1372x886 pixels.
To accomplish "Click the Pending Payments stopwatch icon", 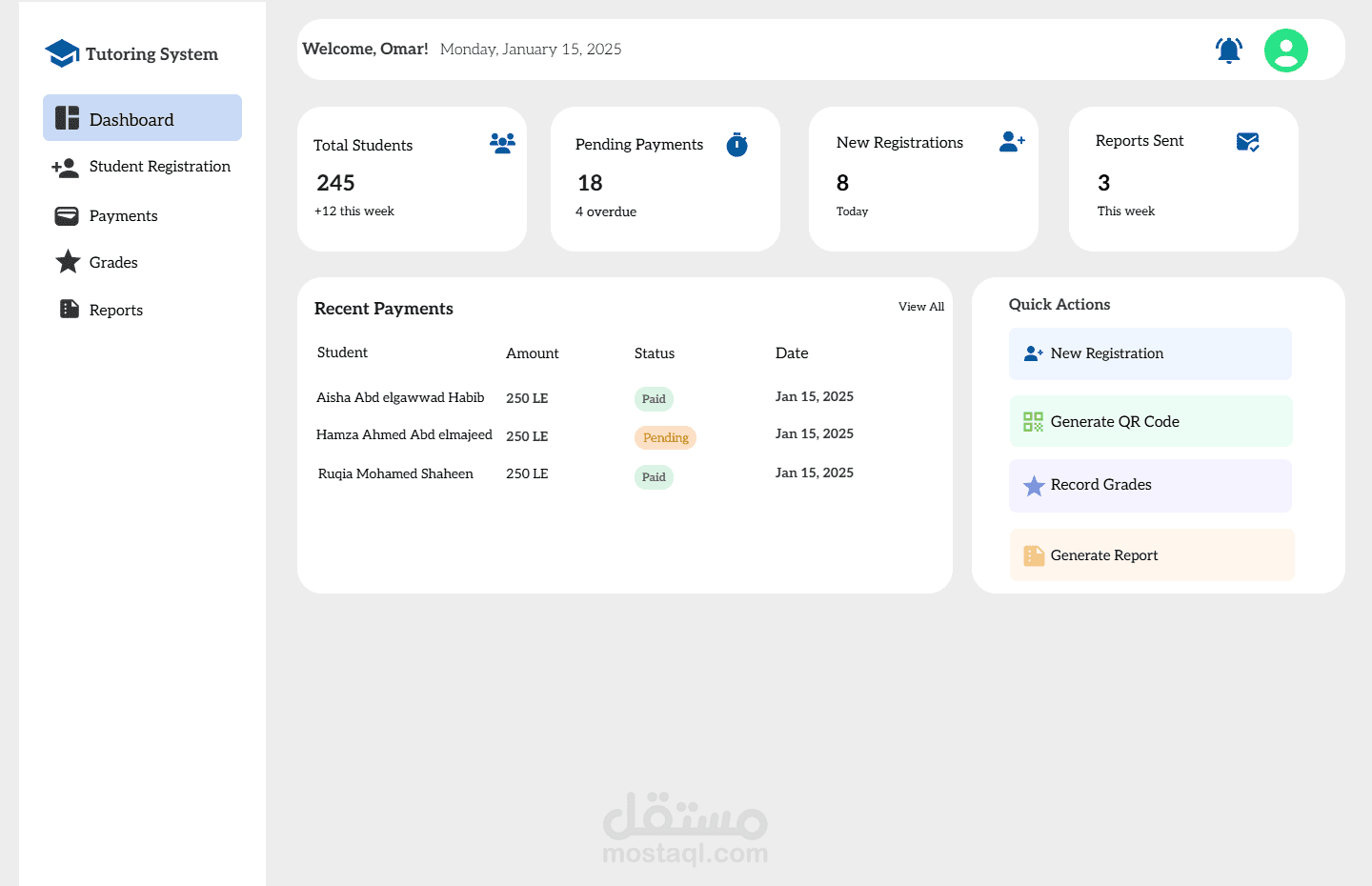I will click(736, 144).
